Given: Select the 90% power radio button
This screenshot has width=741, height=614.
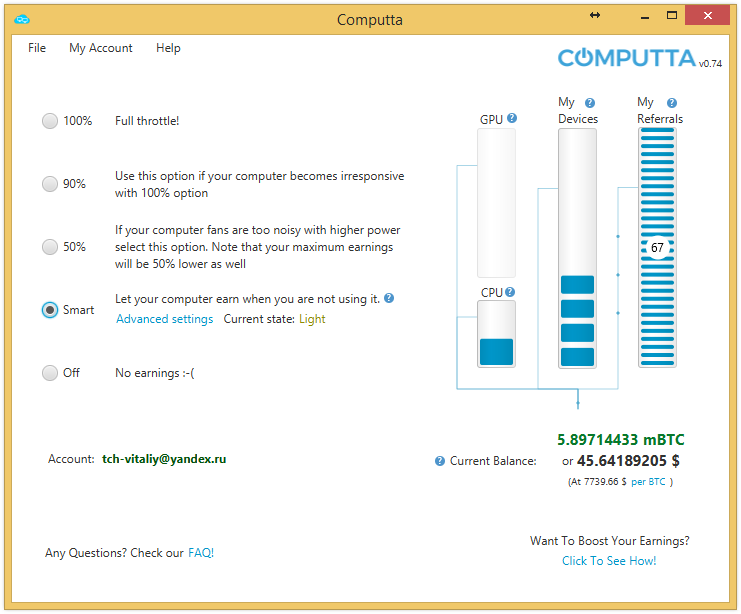Looking at the screenshot, I should [50, 184].
